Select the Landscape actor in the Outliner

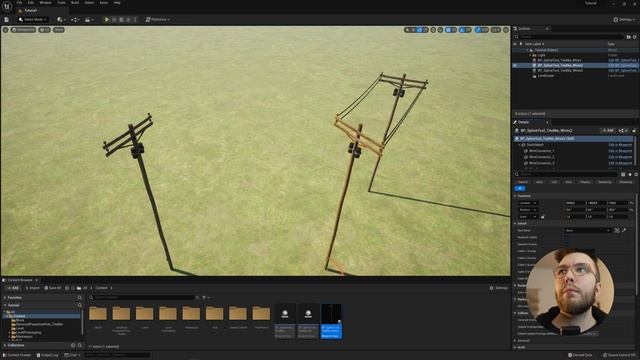click(546, 76)
